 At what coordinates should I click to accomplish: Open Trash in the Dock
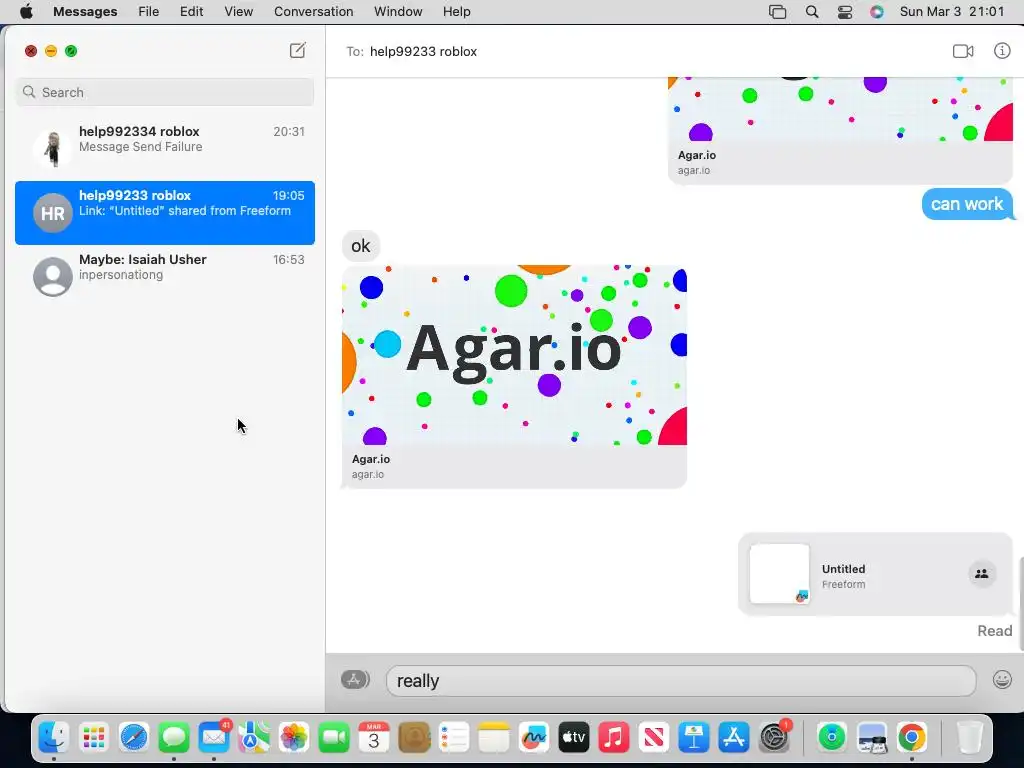970,738
